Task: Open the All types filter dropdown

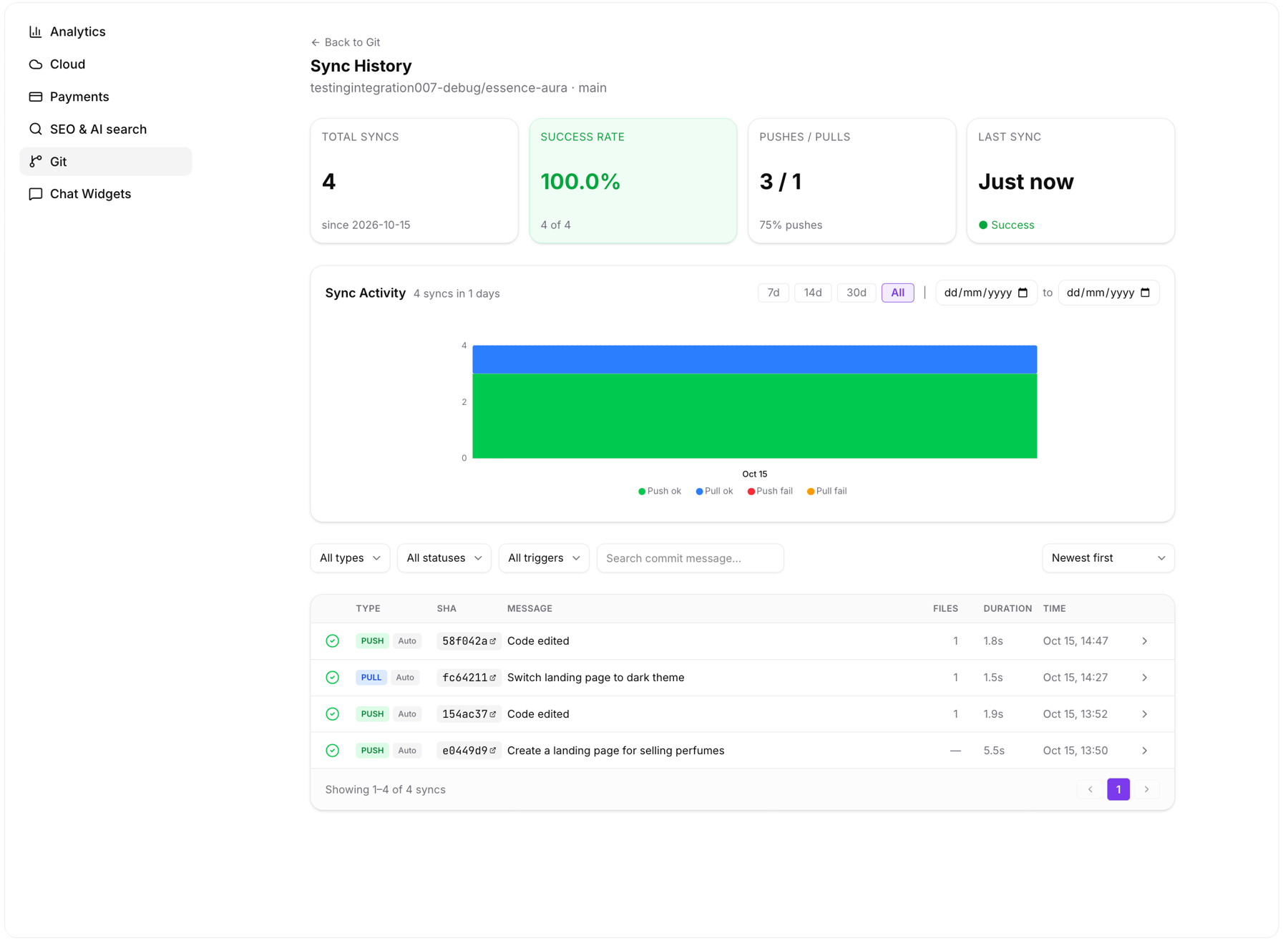Action: tap(350, 558)
